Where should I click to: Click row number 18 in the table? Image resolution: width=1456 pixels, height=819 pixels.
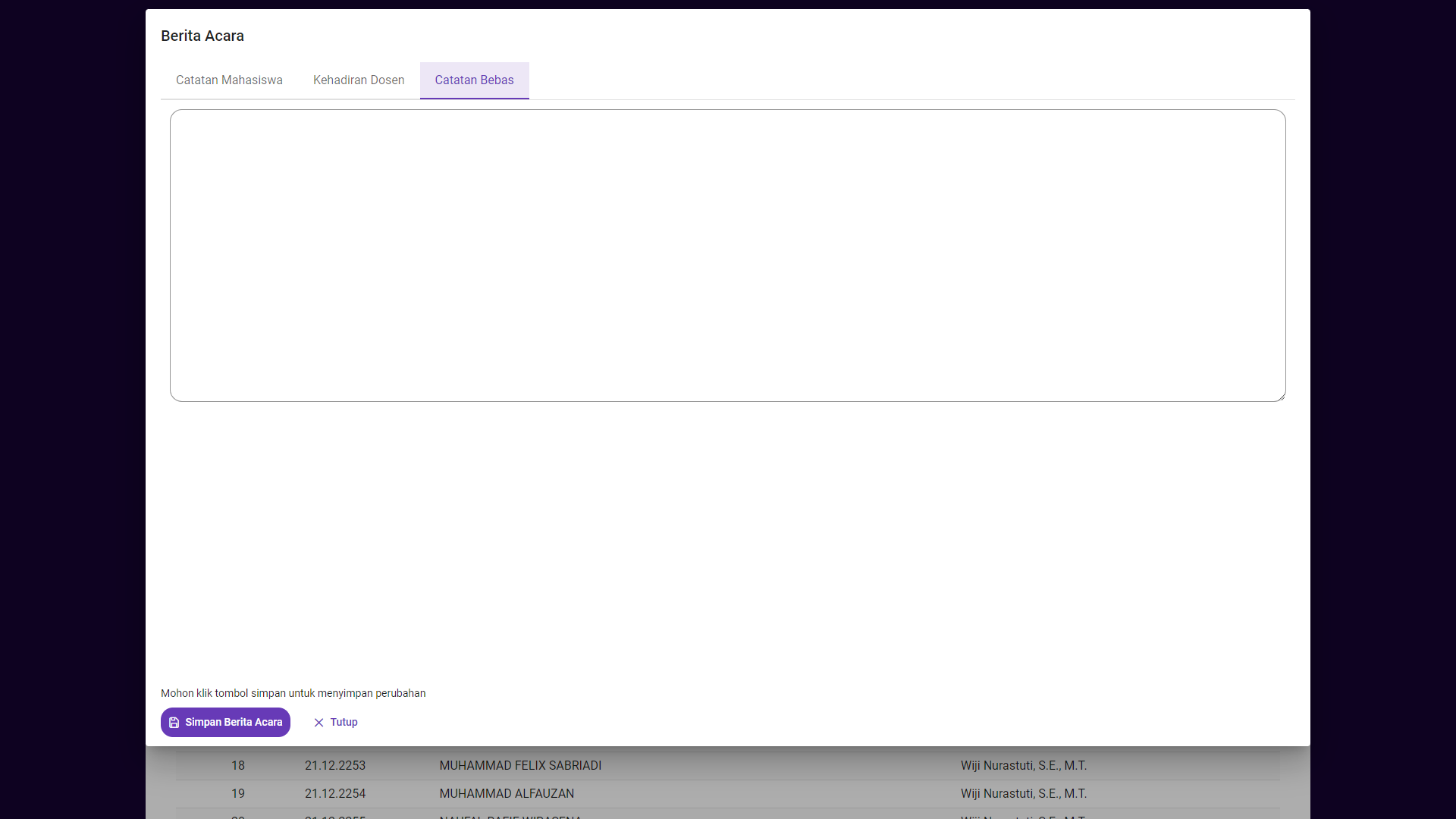click(x=238, y=766)
